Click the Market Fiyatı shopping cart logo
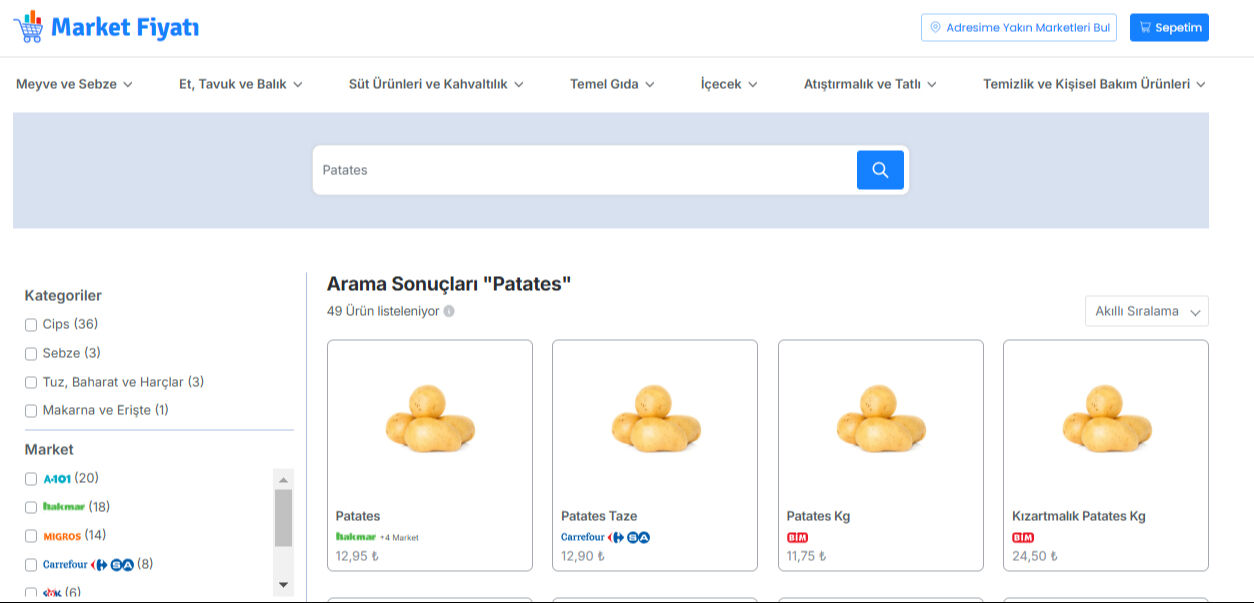Screen dimensions: 1254x603 click(x=28, y=27)
